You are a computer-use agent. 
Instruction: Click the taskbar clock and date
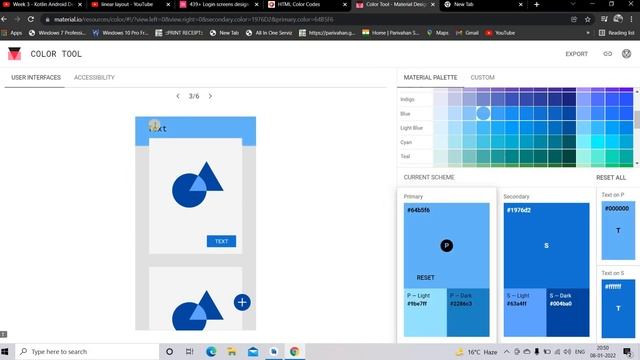[602, 351]
